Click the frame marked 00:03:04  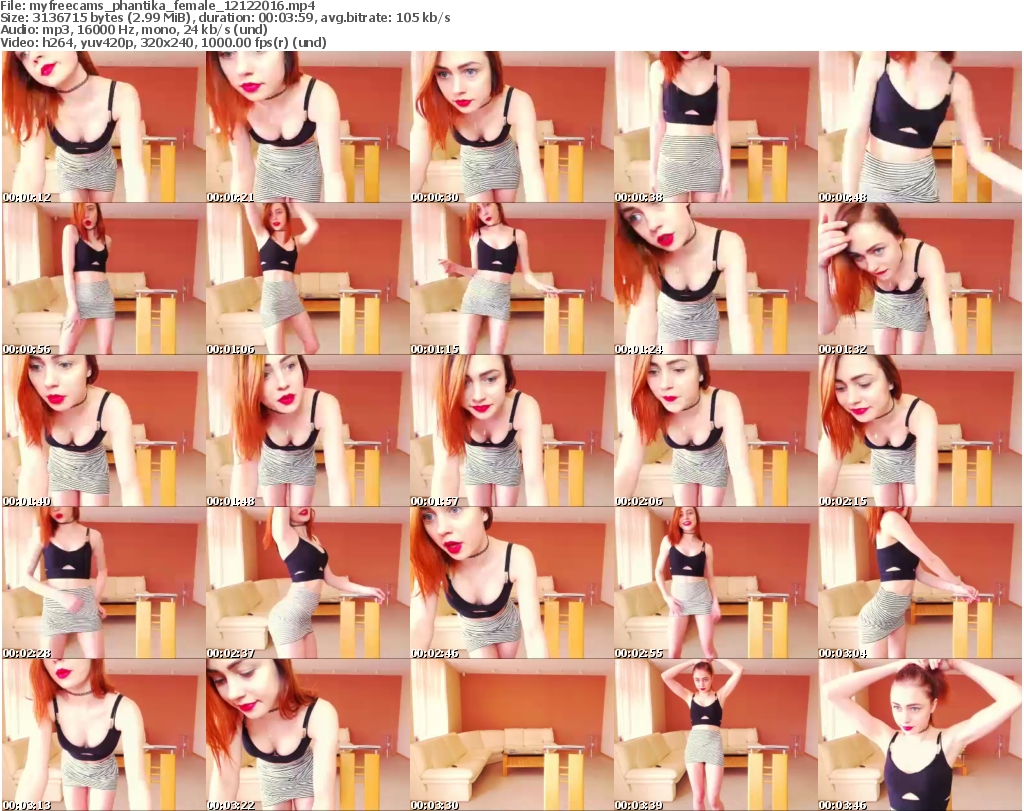click(x=920, y=583)
